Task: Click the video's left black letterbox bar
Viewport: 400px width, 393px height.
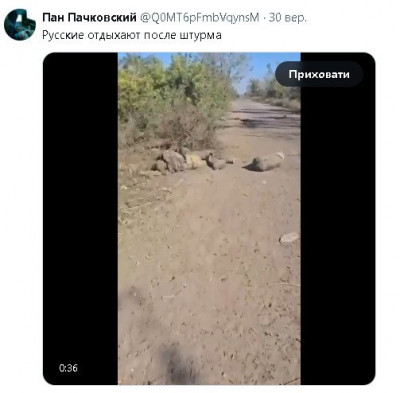Action: (80, 218)
